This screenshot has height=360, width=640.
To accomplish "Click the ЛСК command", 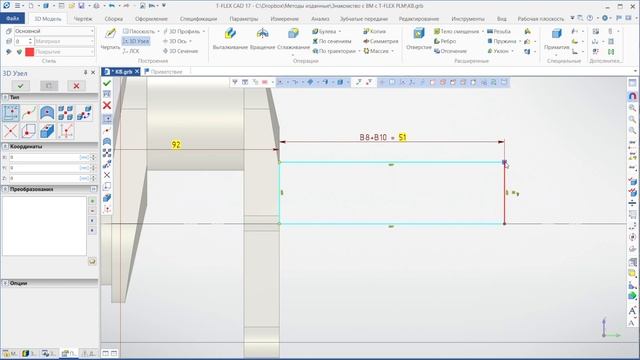I will pos(131,51).
